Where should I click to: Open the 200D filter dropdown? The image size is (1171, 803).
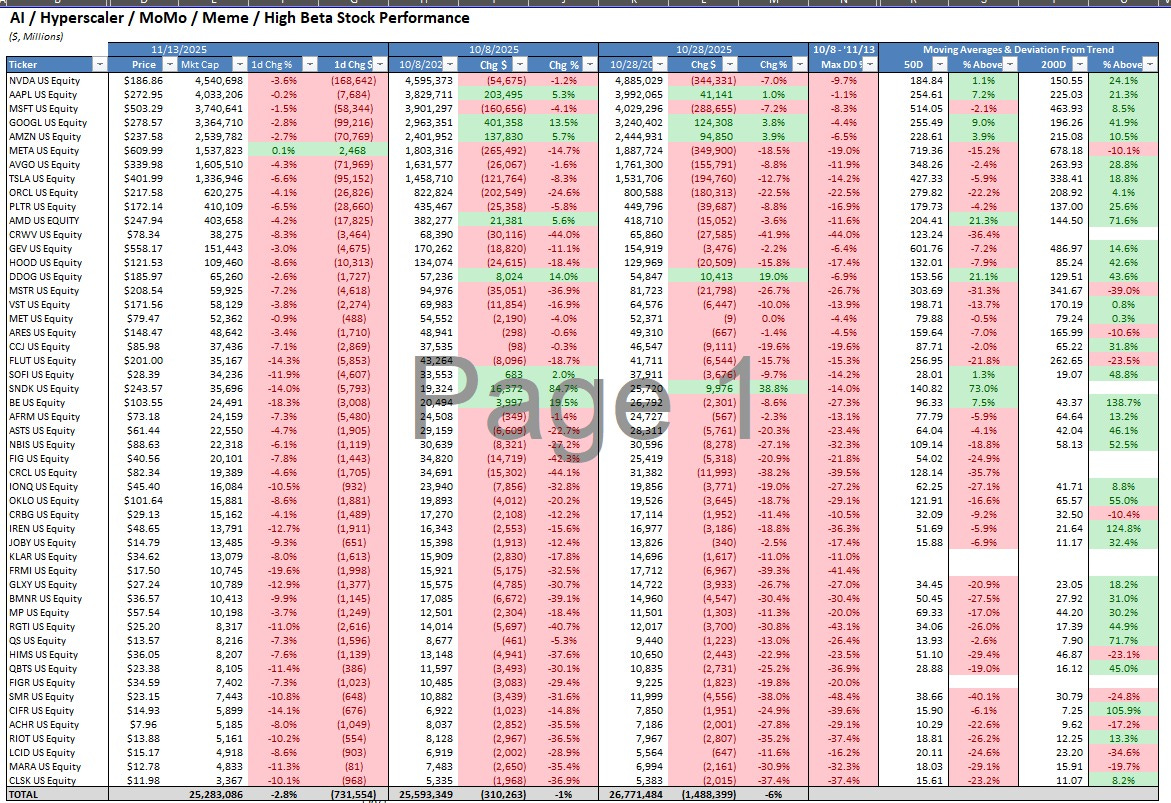(x=1080, y=65)
